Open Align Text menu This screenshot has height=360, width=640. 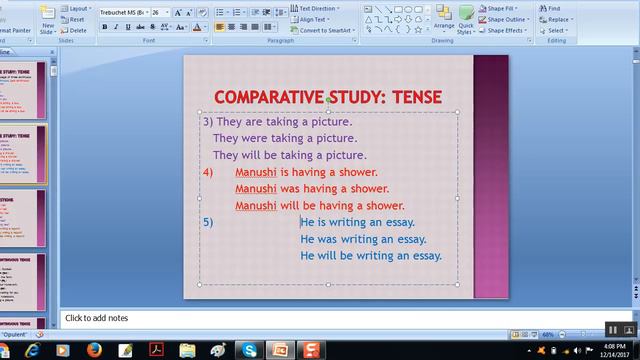click(310, 19)
